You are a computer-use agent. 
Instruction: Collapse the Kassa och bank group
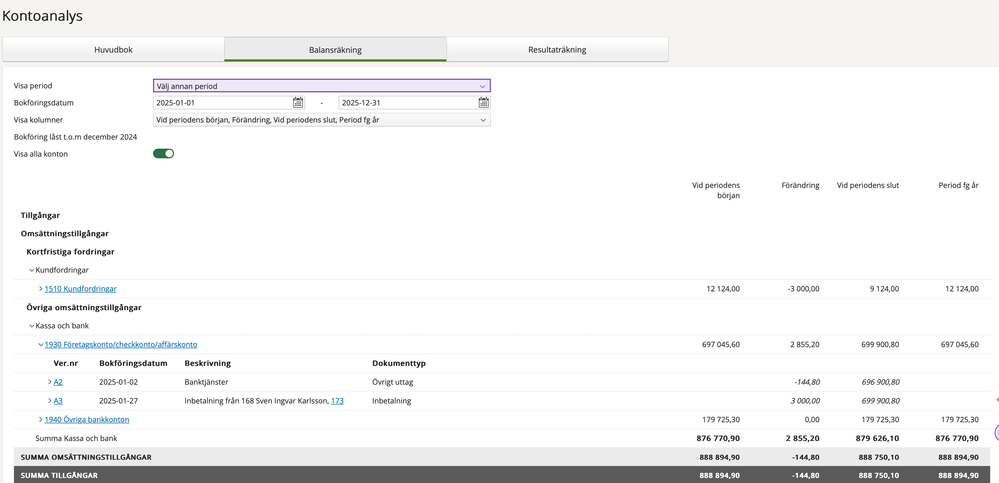32,326
